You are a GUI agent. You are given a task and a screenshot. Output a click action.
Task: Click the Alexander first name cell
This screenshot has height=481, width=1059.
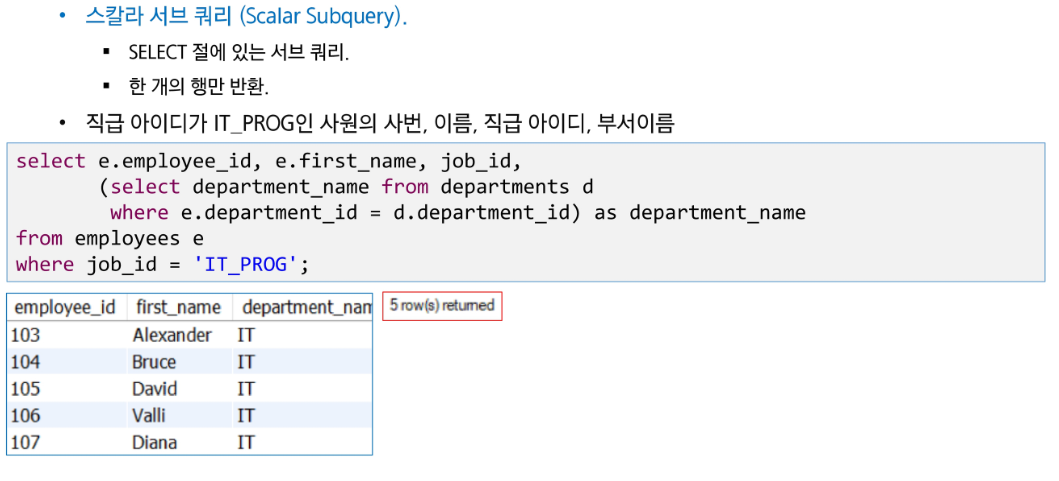pyautogui.click(x=181, y=334)
